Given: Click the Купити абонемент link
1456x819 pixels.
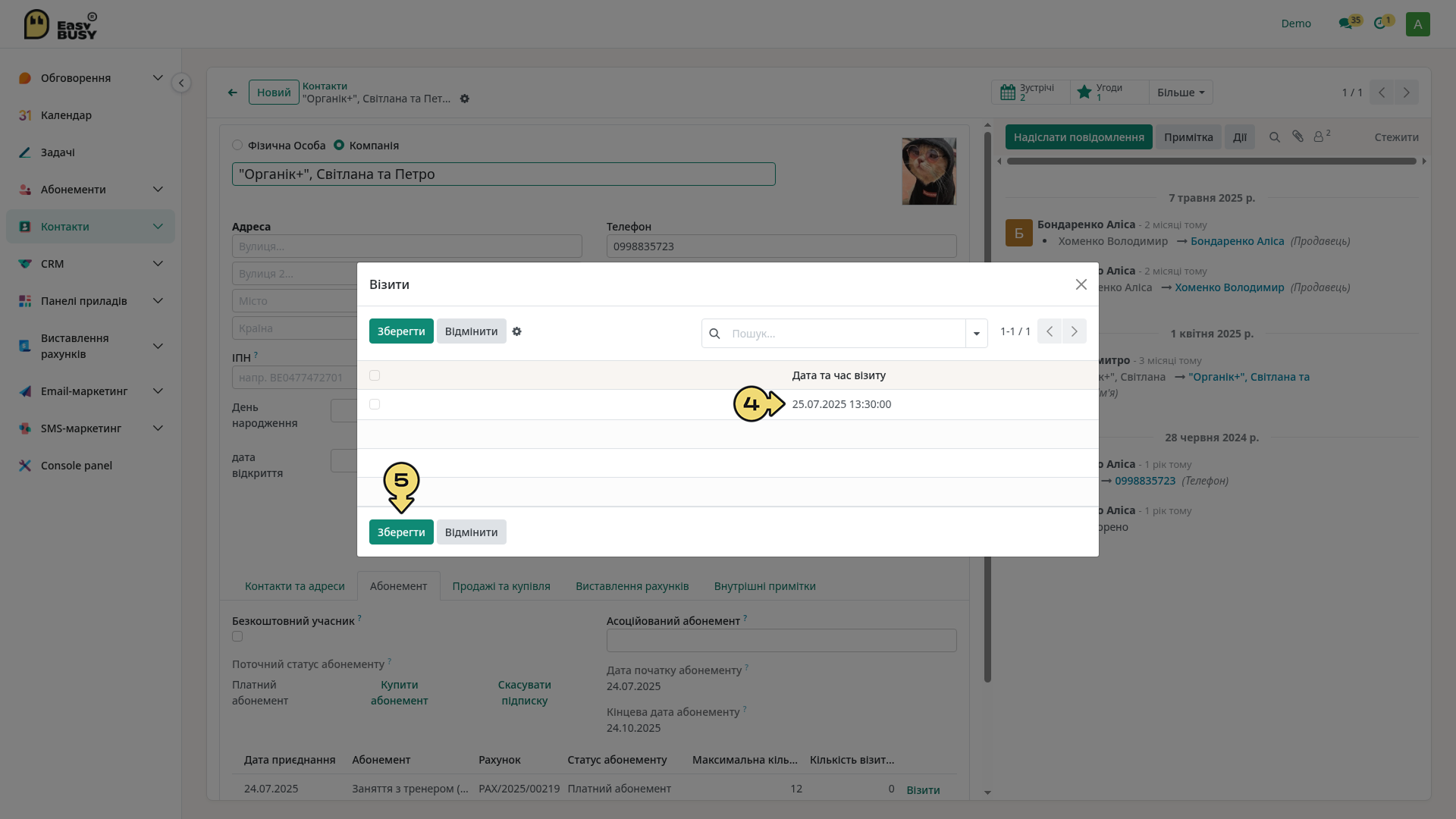Looking at the screenshot, I should pyautogui.click(x=400, y=693).
